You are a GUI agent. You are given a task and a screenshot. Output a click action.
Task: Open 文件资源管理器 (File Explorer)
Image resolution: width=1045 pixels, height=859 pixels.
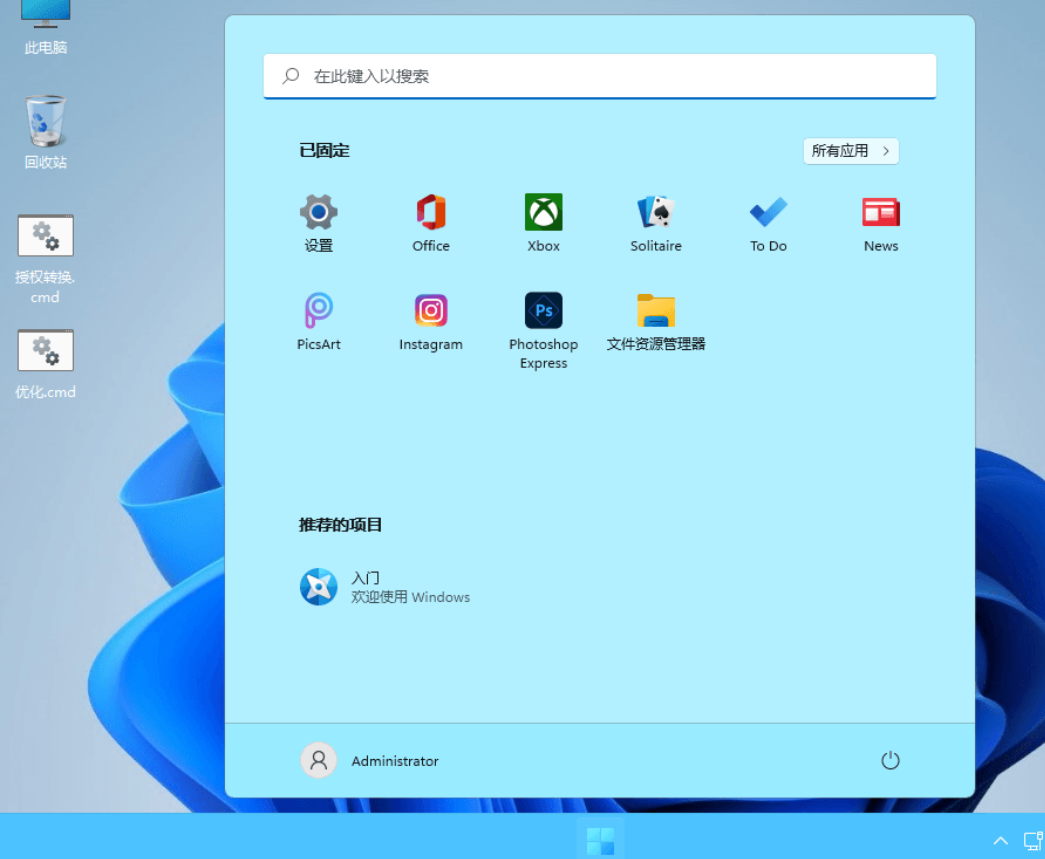656,322
